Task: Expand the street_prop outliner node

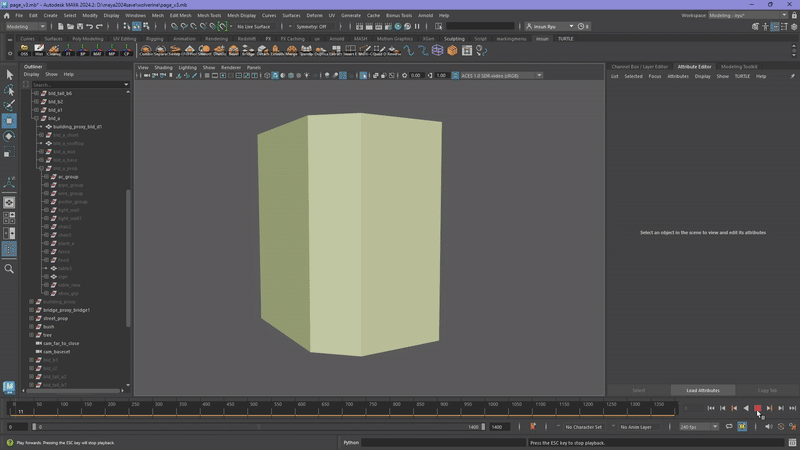Action: 32,318
